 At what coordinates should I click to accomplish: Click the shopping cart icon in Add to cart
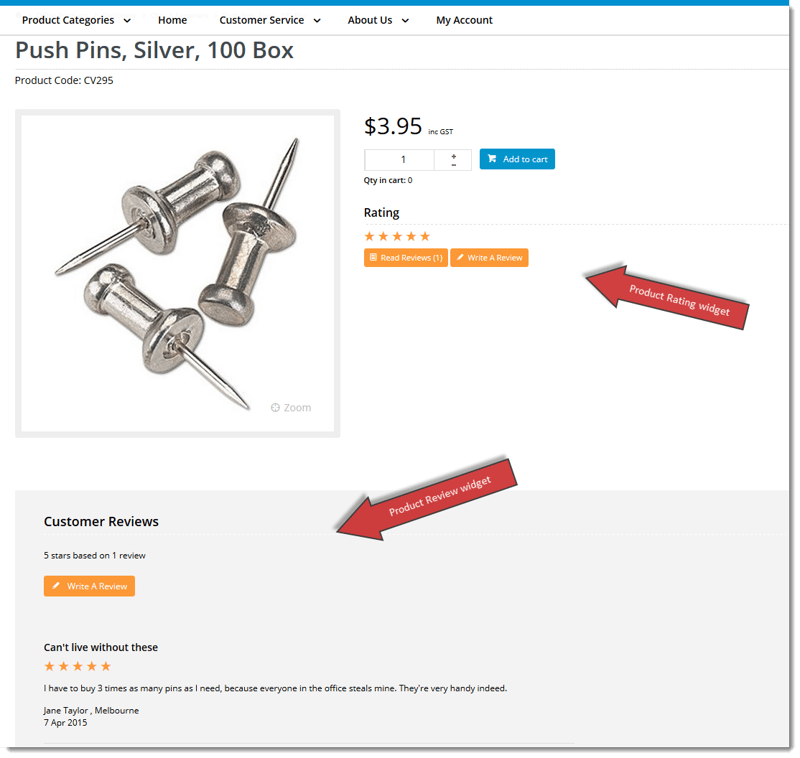click(x=492, y=159)
